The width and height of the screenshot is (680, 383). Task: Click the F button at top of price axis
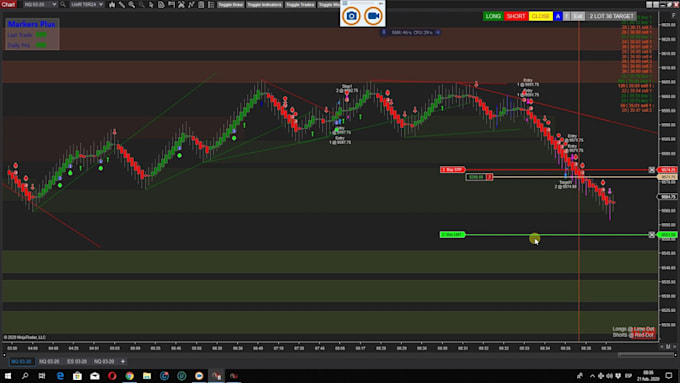tap(673, 15)
